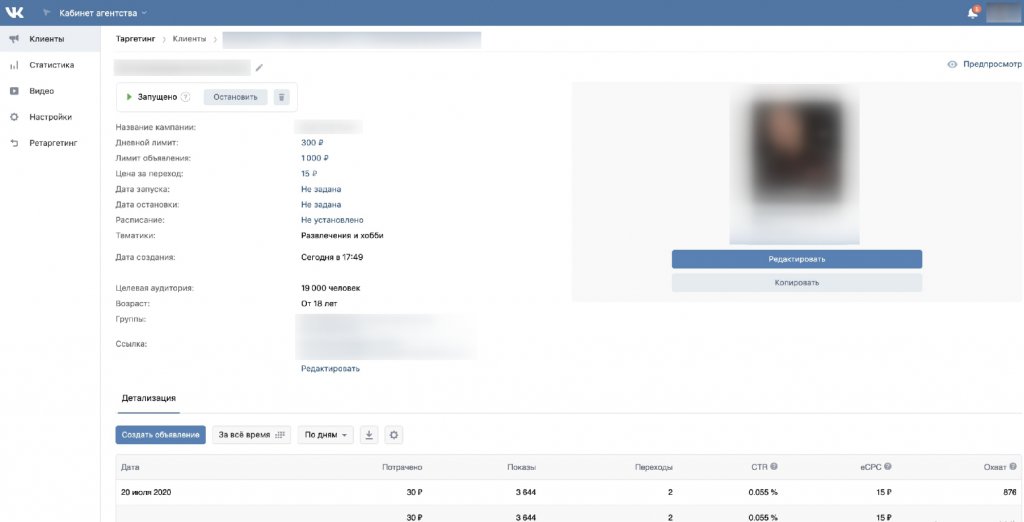Open the По дням grouping dropdown
This screenshot has width=1024, height=522.
(326, 435)
